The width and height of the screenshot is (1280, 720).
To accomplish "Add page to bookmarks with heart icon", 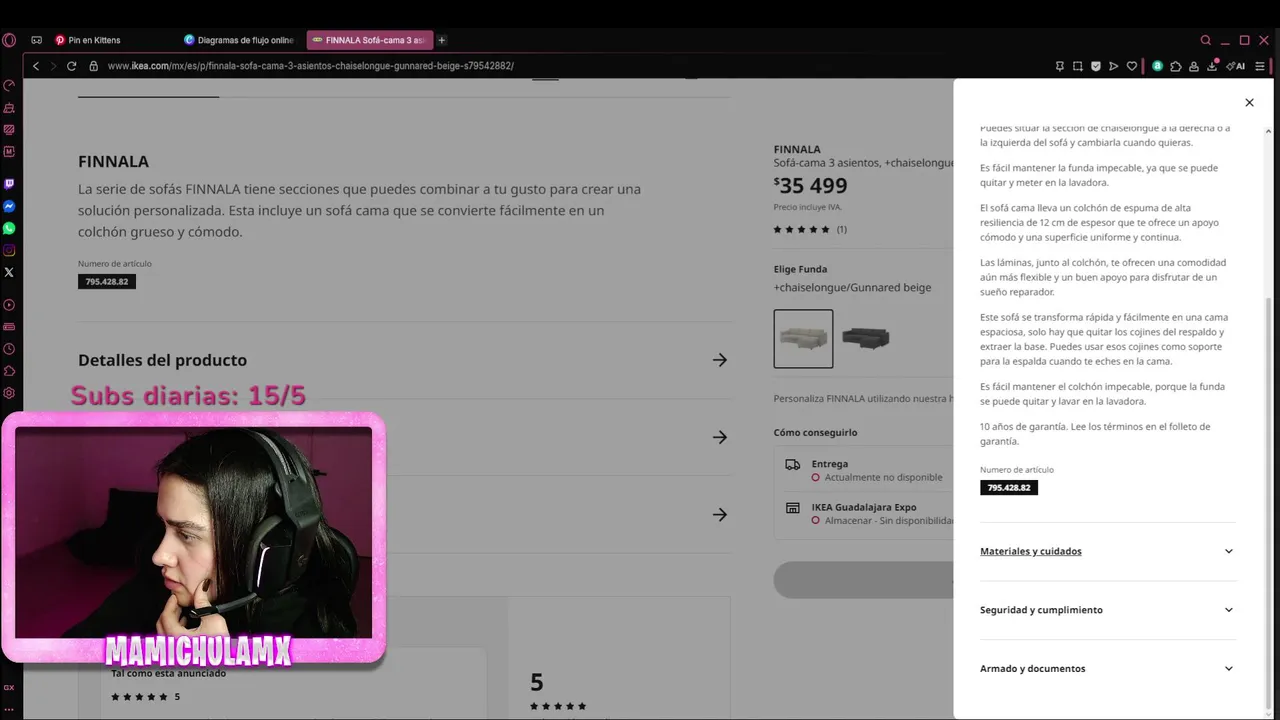I will pyautogui.click(x=1132, y=66).
